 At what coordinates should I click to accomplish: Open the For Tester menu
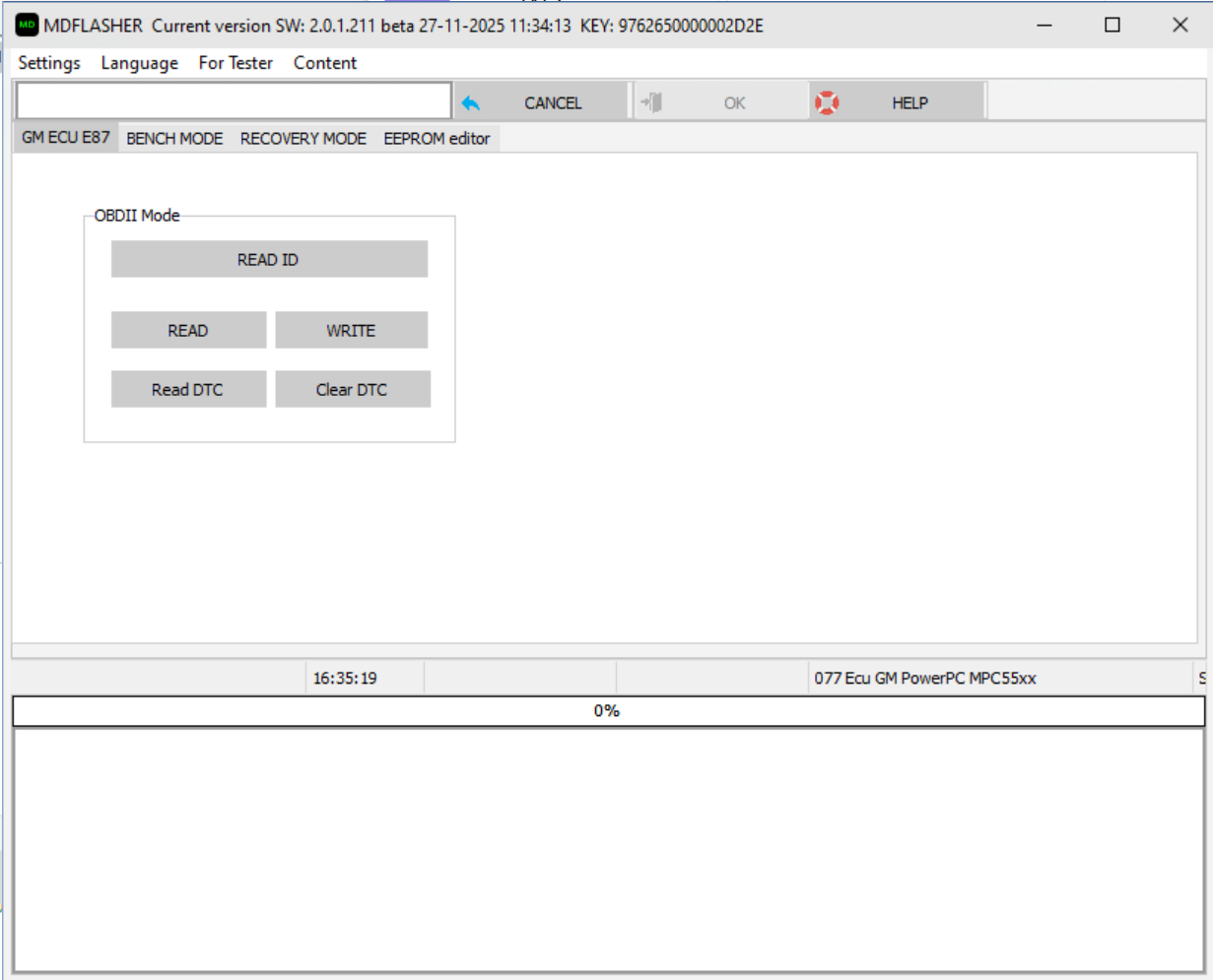coord(236,63)
